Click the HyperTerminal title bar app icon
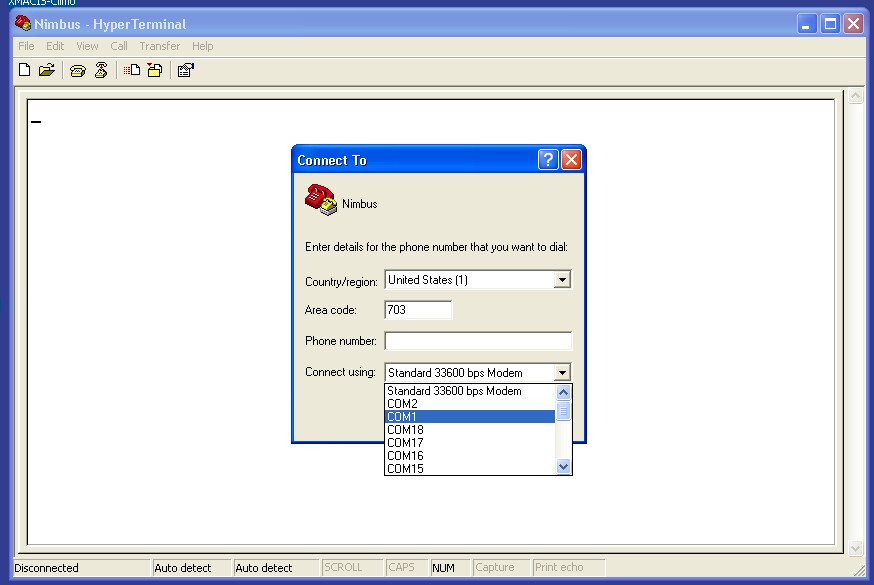 pyautogui.click(x=23, y=23)
